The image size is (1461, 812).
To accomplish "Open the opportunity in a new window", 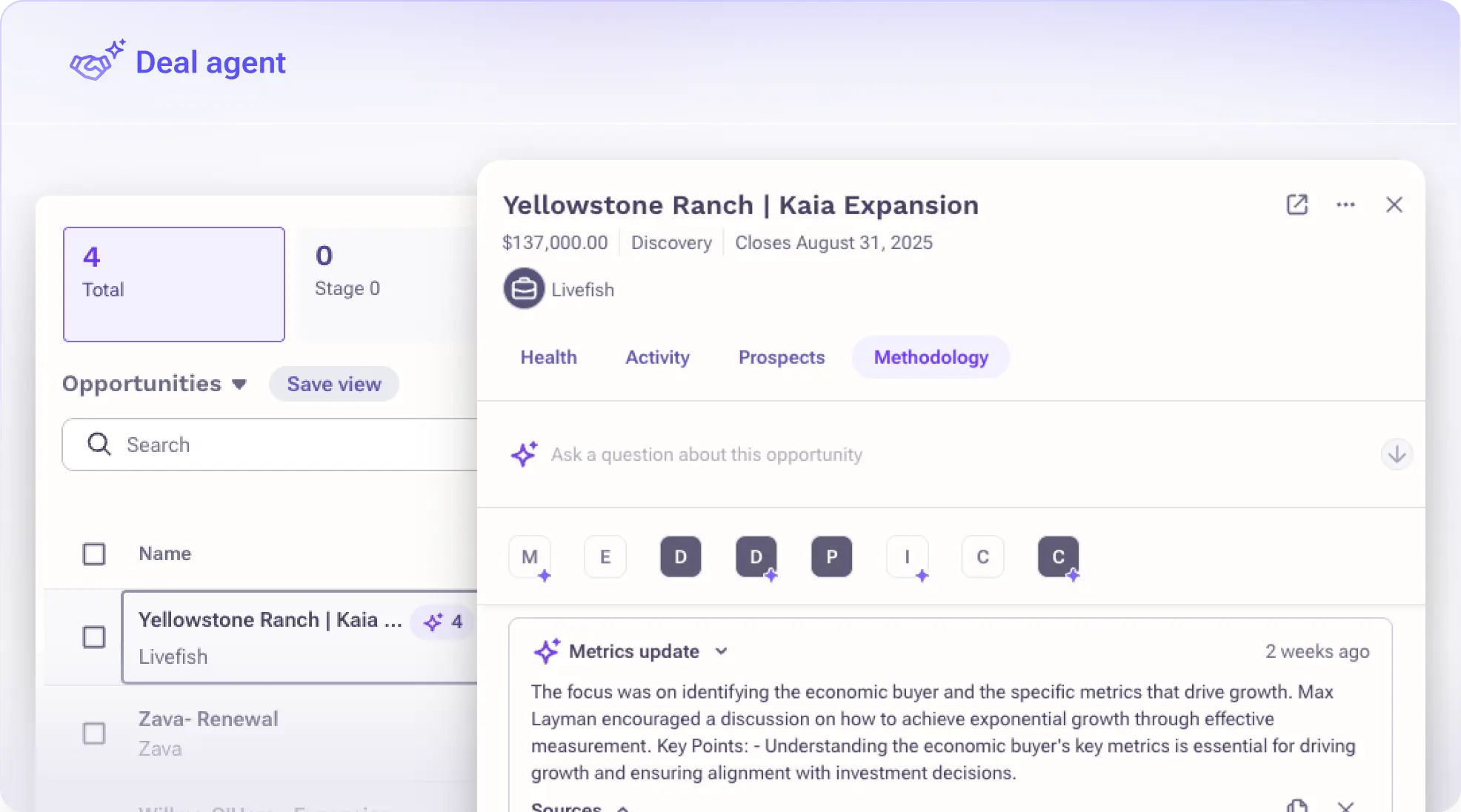I will 1297,204.
